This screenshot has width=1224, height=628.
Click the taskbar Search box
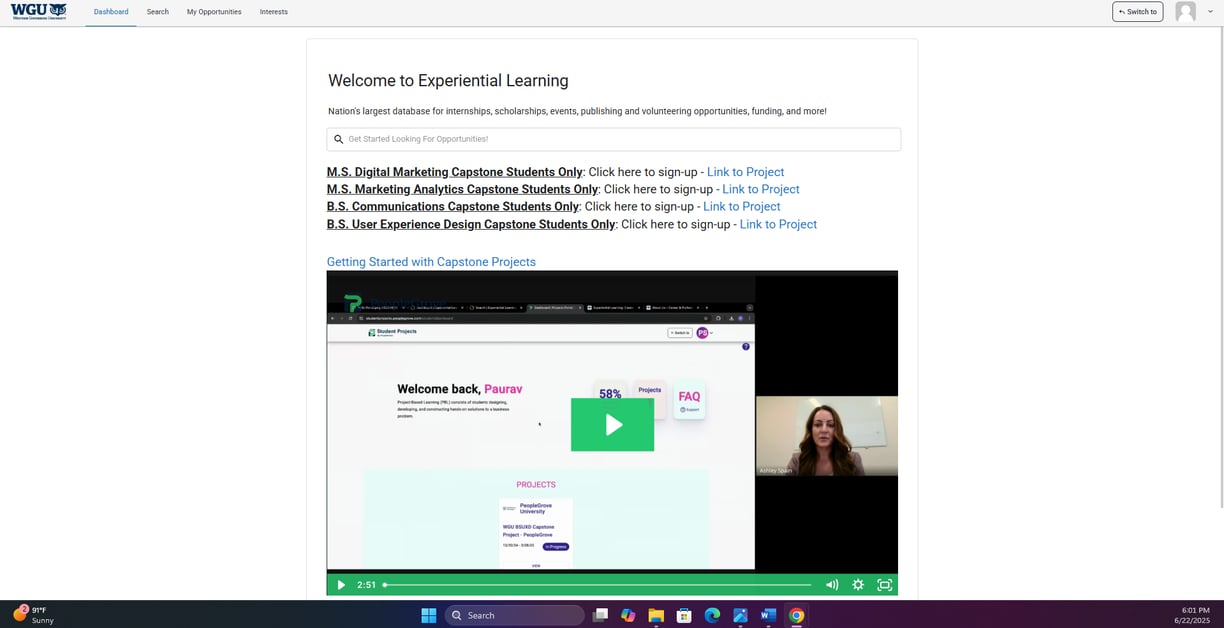[x=514, y=615]
